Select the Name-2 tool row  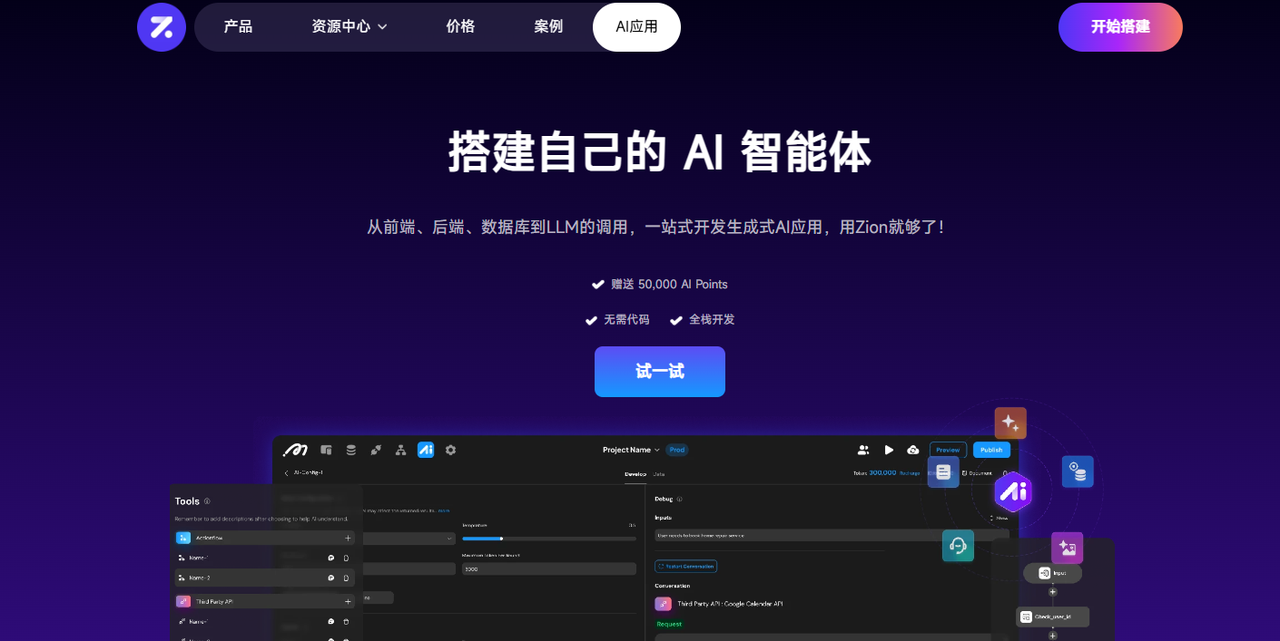click(x=265, y=578)
